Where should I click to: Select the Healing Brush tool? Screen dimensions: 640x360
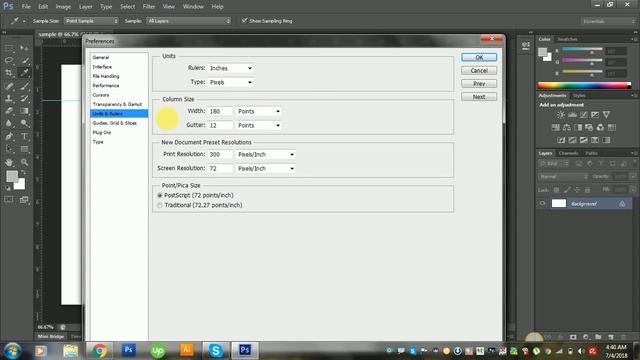coord(9,86)
